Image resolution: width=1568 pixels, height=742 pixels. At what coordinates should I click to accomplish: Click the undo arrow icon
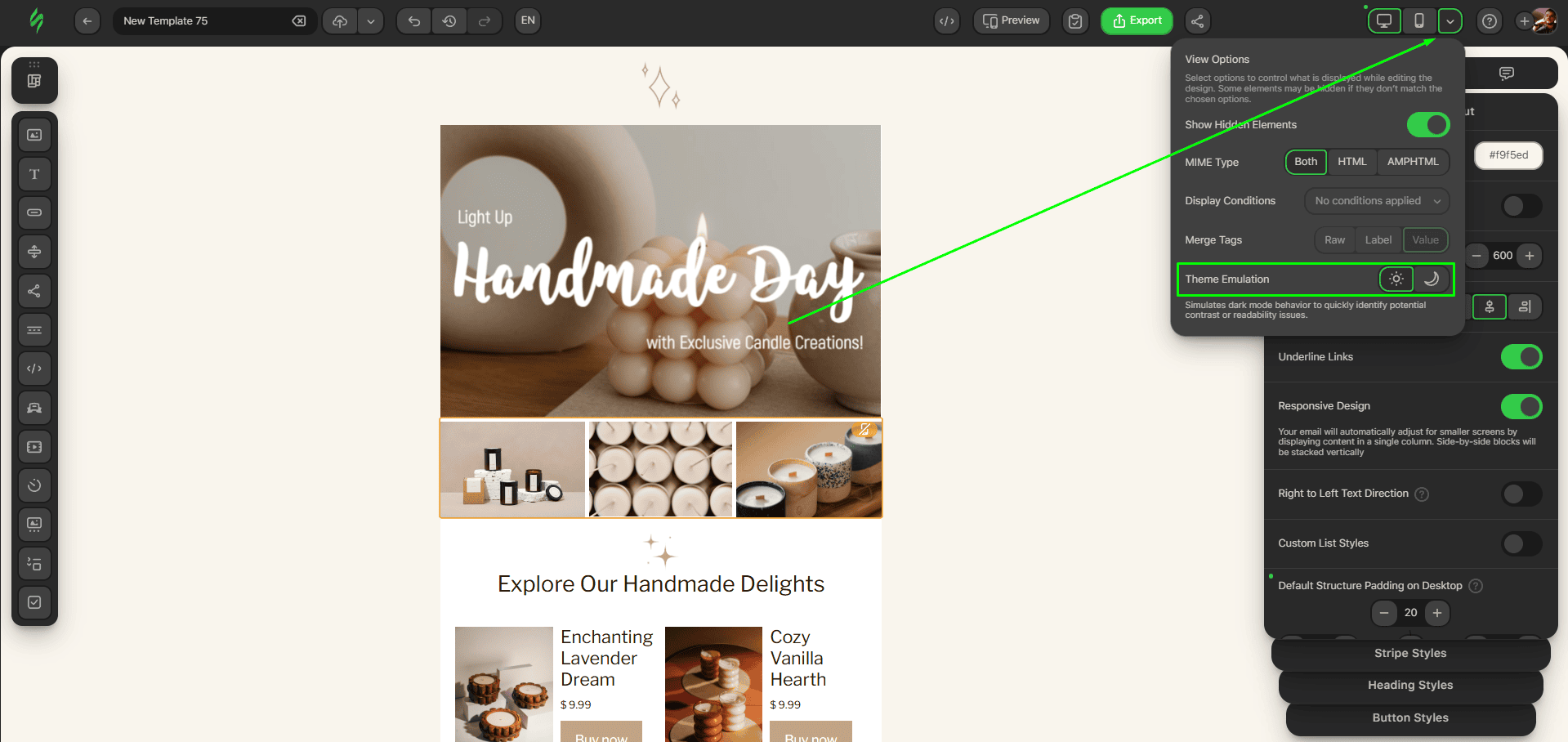click(x=414, y=21)
